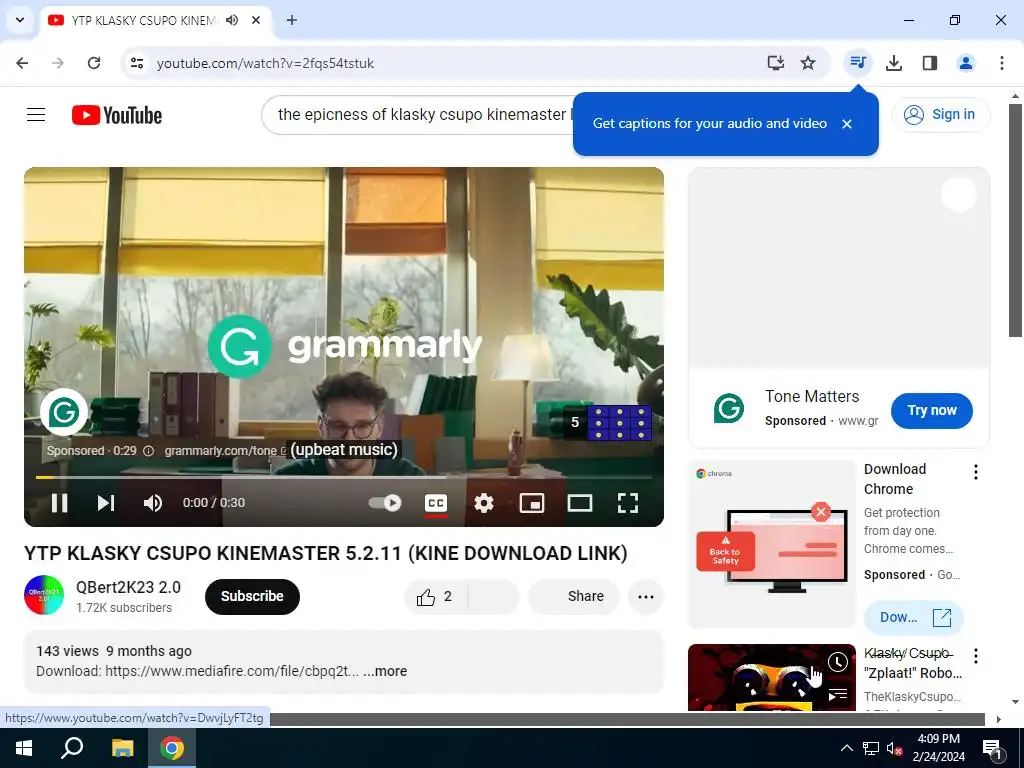
Task: Open Windows taskbar search
Action: coord(72,748)
